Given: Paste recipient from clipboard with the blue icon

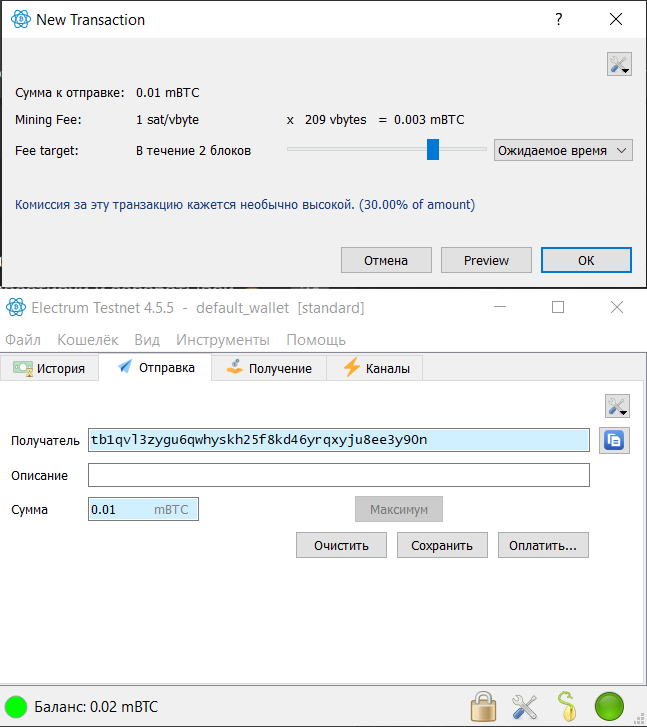Looking at the screenshot, I should click(614, 440).
